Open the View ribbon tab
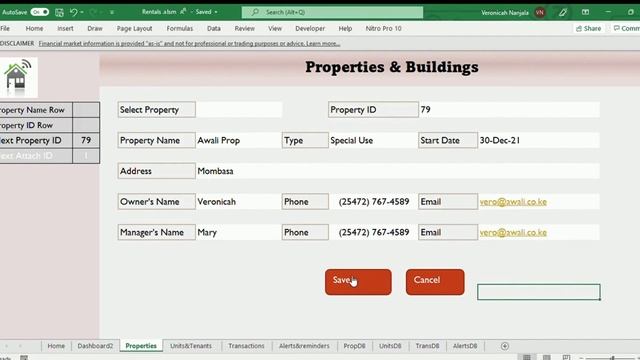Screen dimensions: 640x360 275,29
